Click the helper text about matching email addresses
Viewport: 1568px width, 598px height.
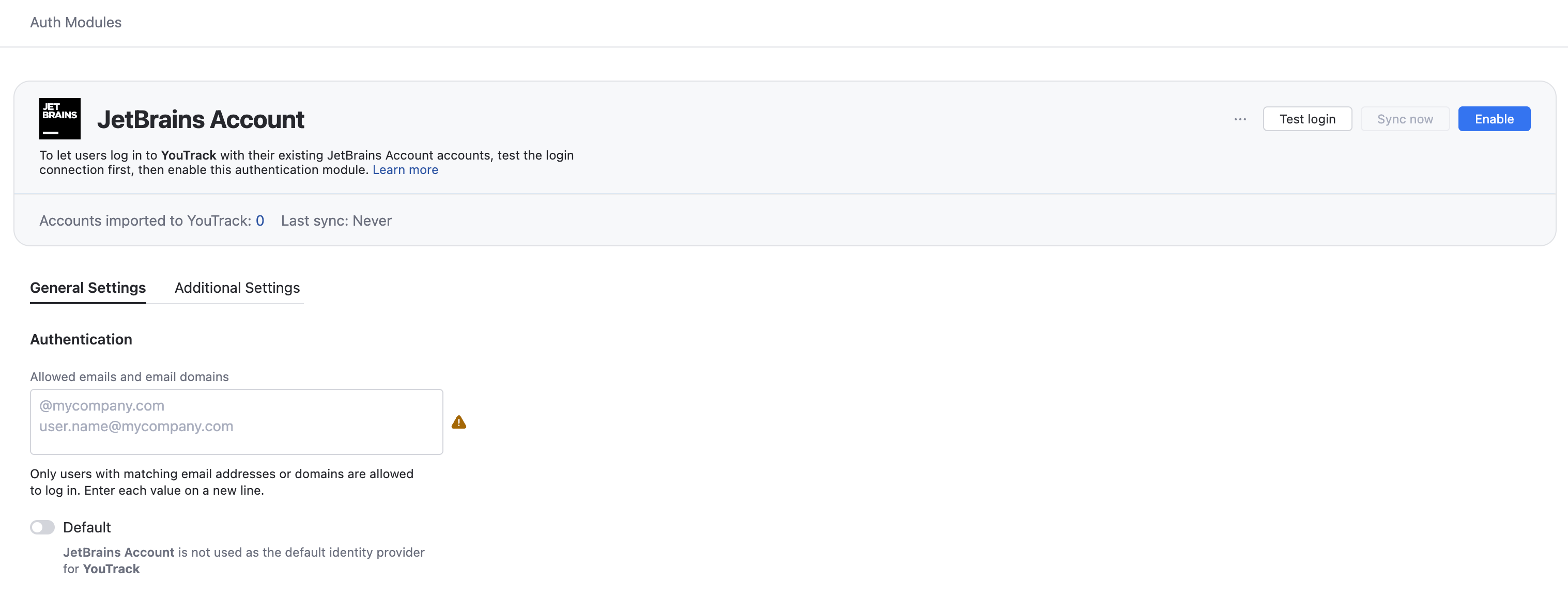(x=222, y=482)
